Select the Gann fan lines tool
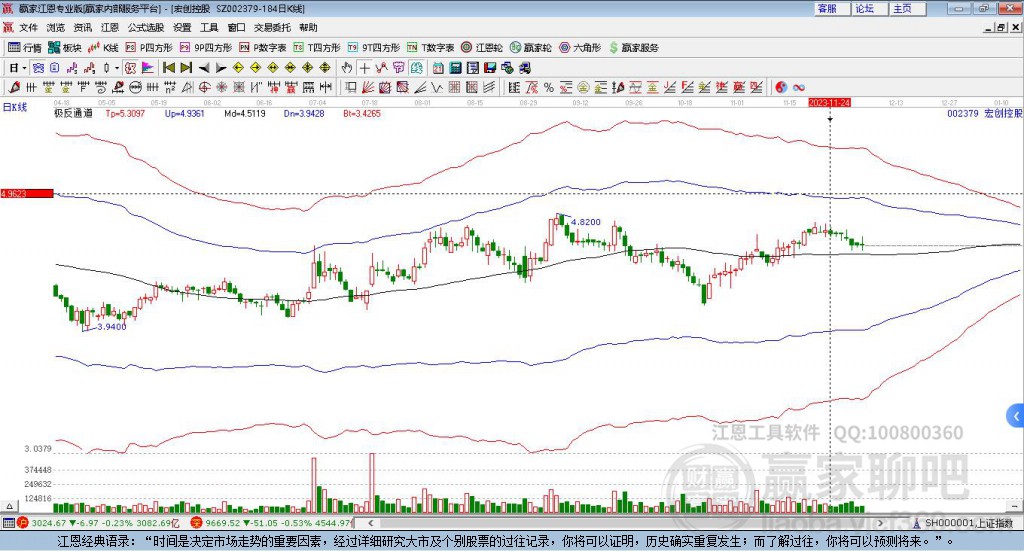Viewport: 1024px width, 551px height. tap(368, 87)
